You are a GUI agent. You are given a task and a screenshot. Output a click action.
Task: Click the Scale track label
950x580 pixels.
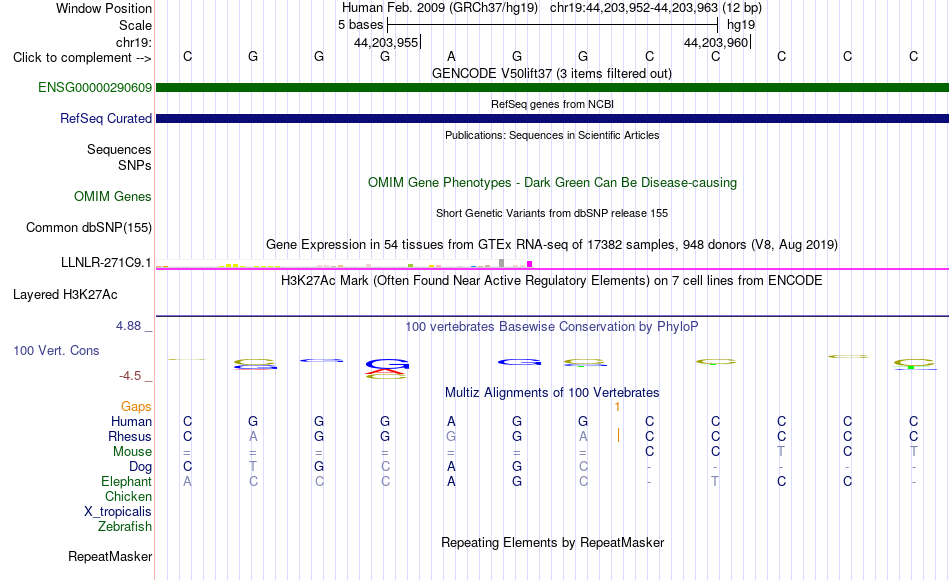click(x=135, y=25)
